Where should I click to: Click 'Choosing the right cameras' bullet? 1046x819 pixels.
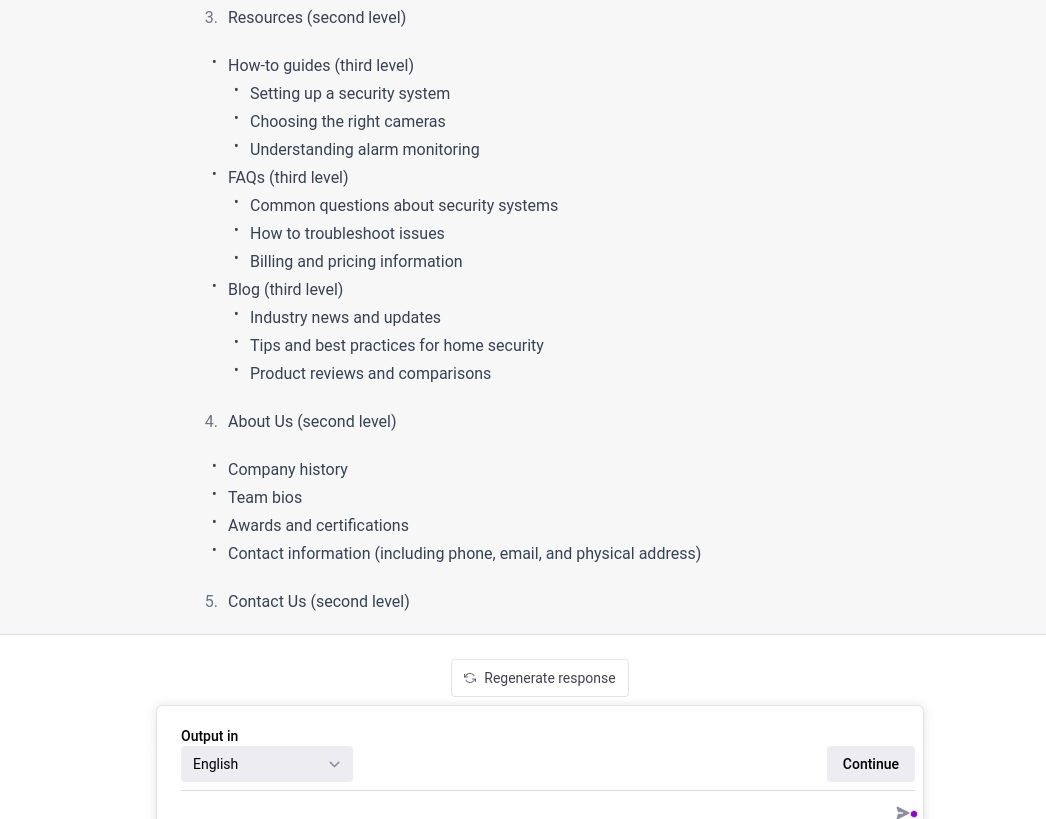click(x=347, y=122)
